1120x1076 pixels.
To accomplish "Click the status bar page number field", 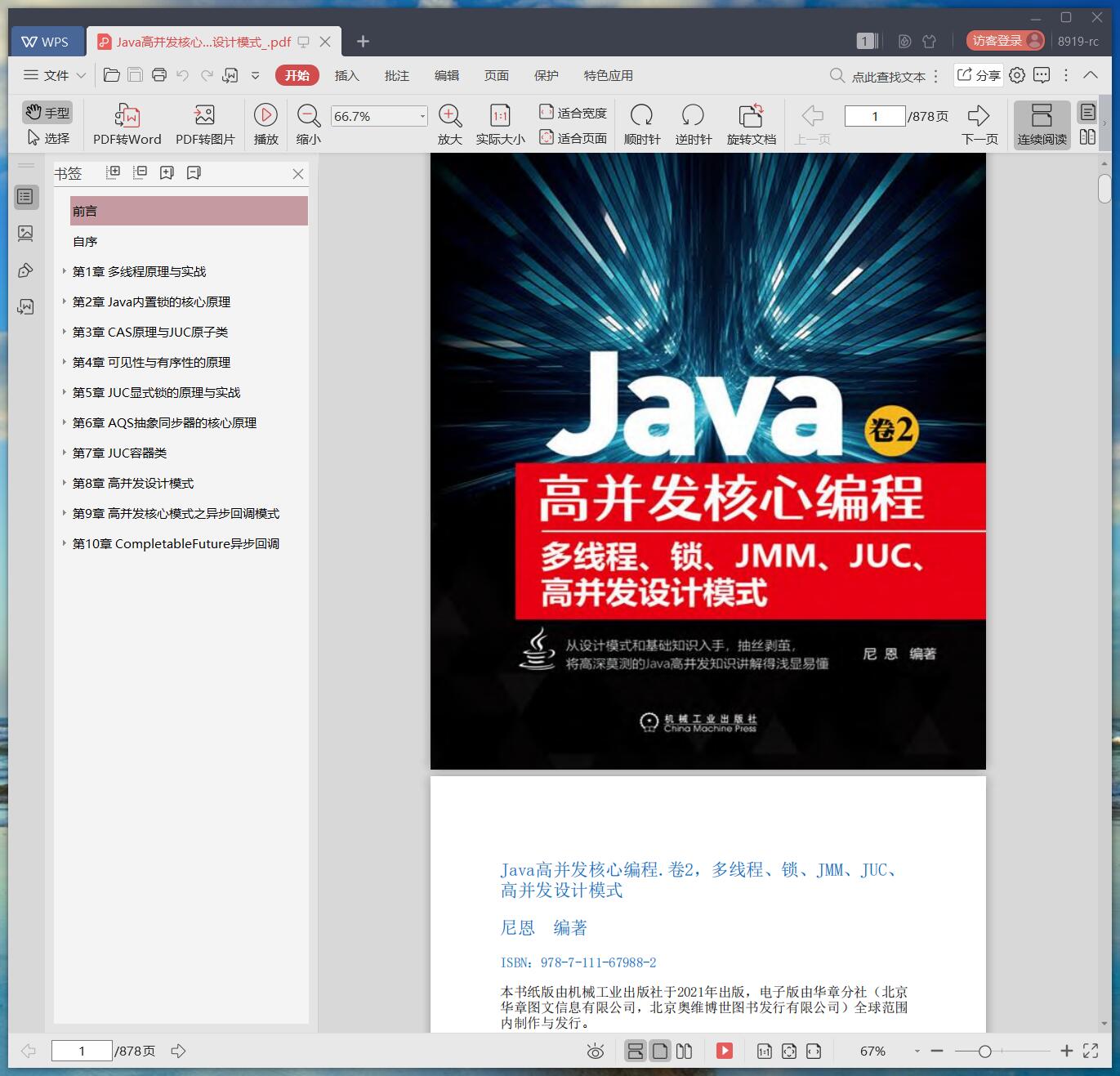I will click(x=82, y=1051).
